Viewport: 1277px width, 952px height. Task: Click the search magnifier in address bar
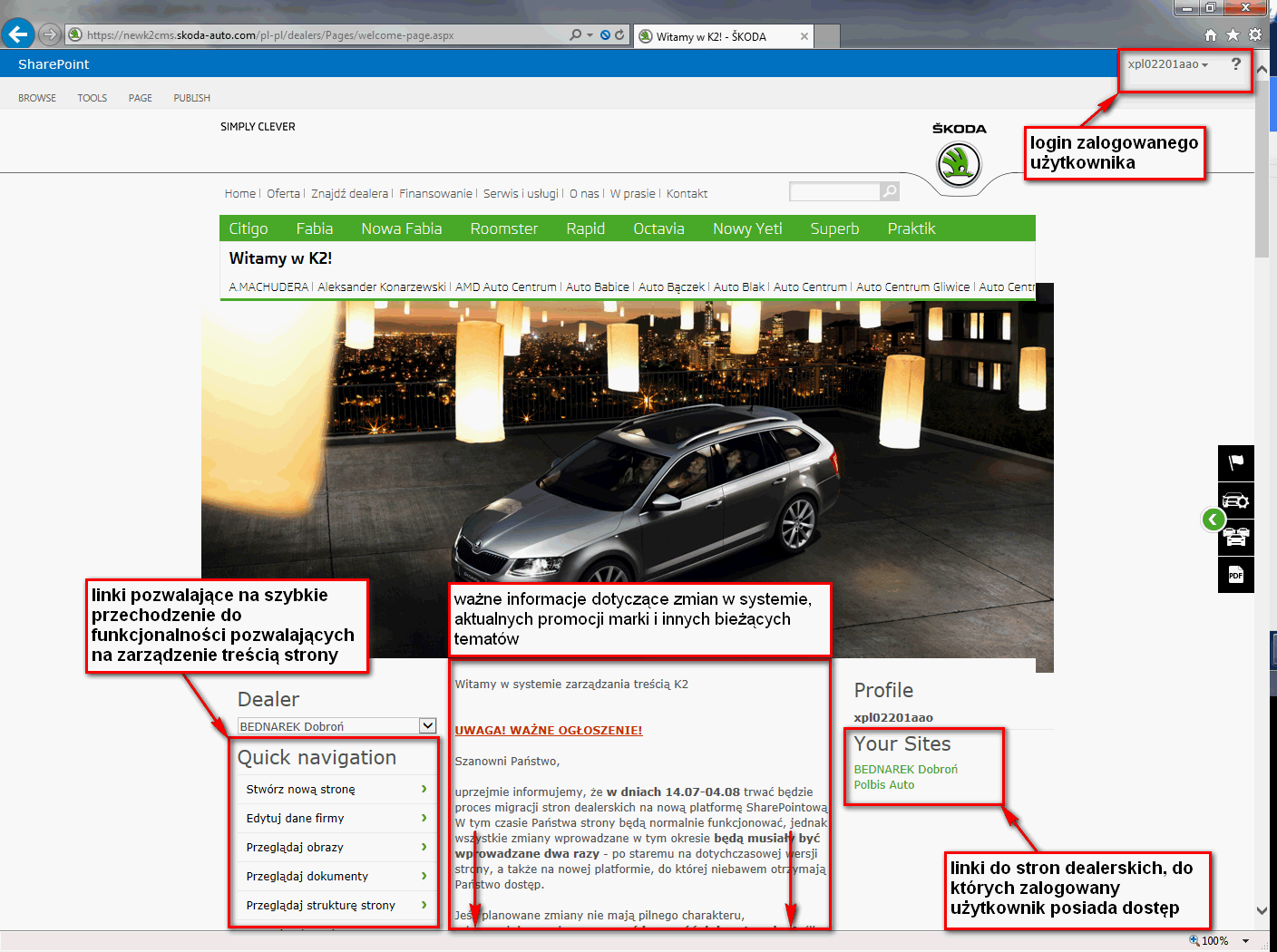tap(575, 34)
